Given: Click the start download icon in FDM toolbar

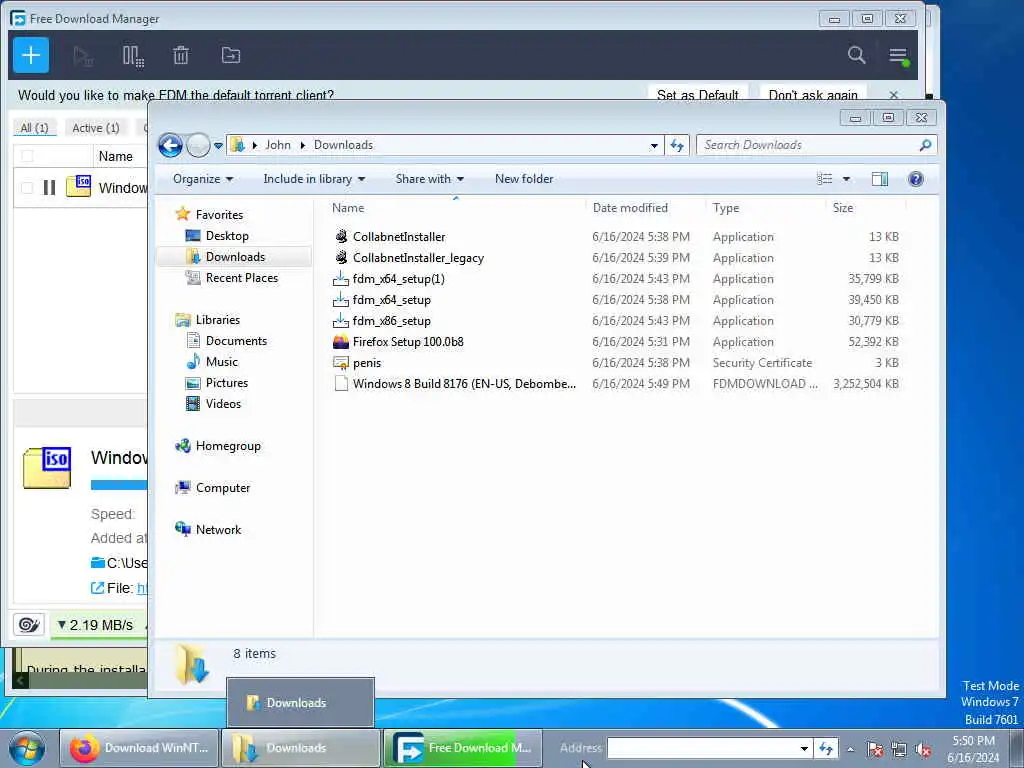Looking at the screenshot, I should click(x=83, y=56).
